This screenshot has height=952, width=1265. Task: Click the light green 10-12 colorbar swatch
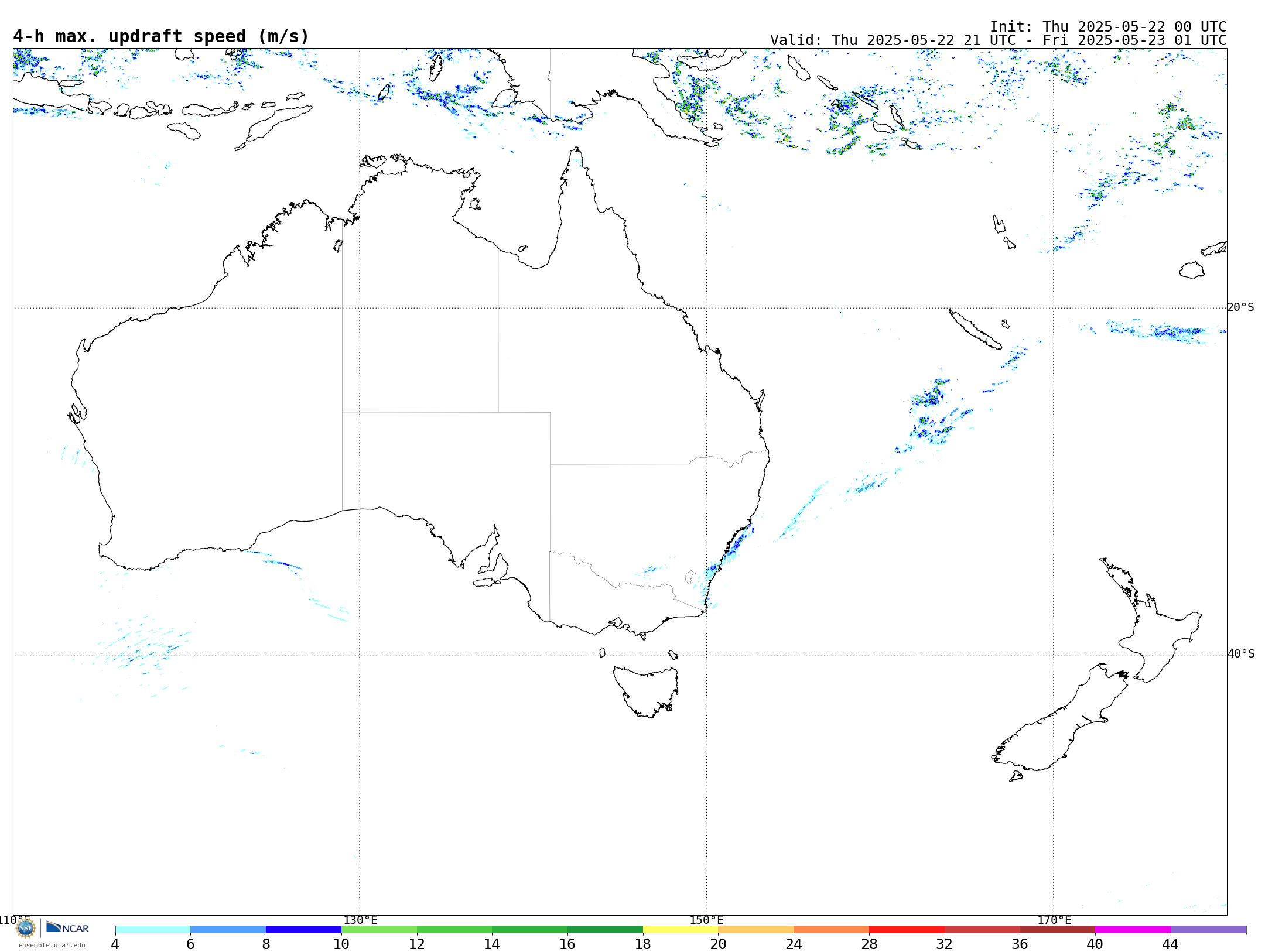tap(379, 929)
